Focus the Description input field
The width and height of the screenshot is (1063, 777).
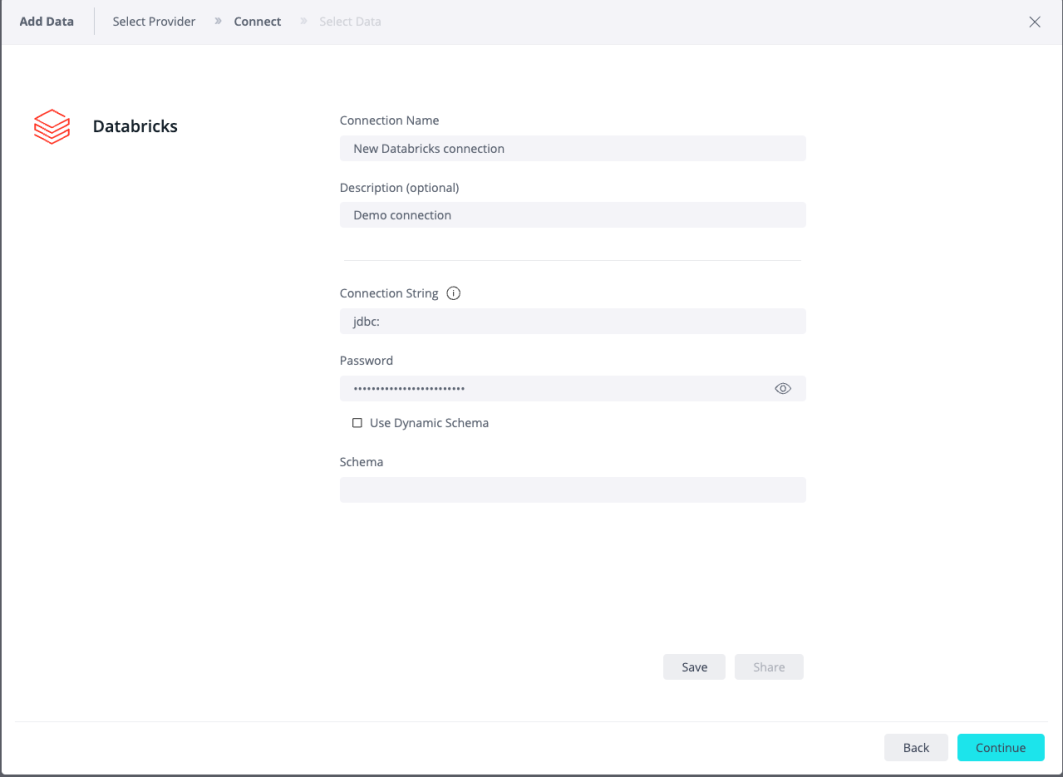coord(573,215)
